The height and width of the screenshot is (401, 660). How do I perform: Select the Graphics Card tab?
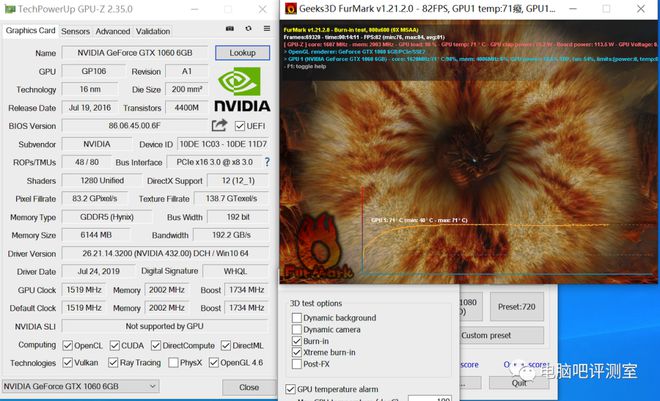tap(30, 31)
